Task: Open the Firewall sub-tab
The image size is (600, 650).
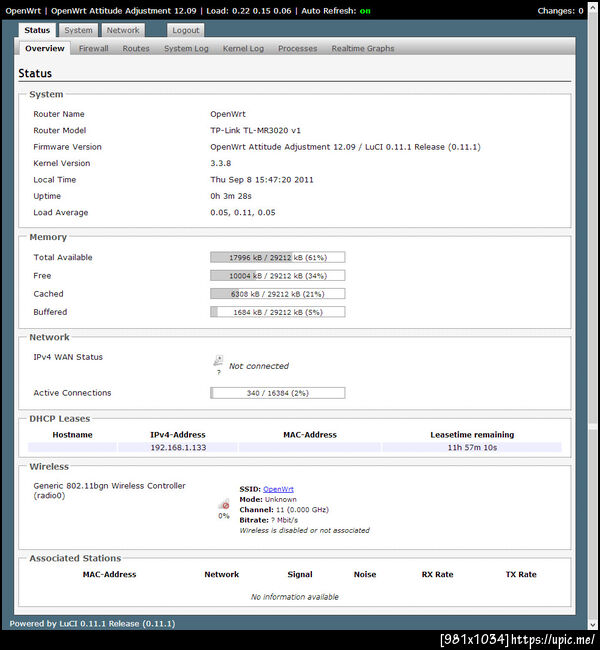Action: 94,49
